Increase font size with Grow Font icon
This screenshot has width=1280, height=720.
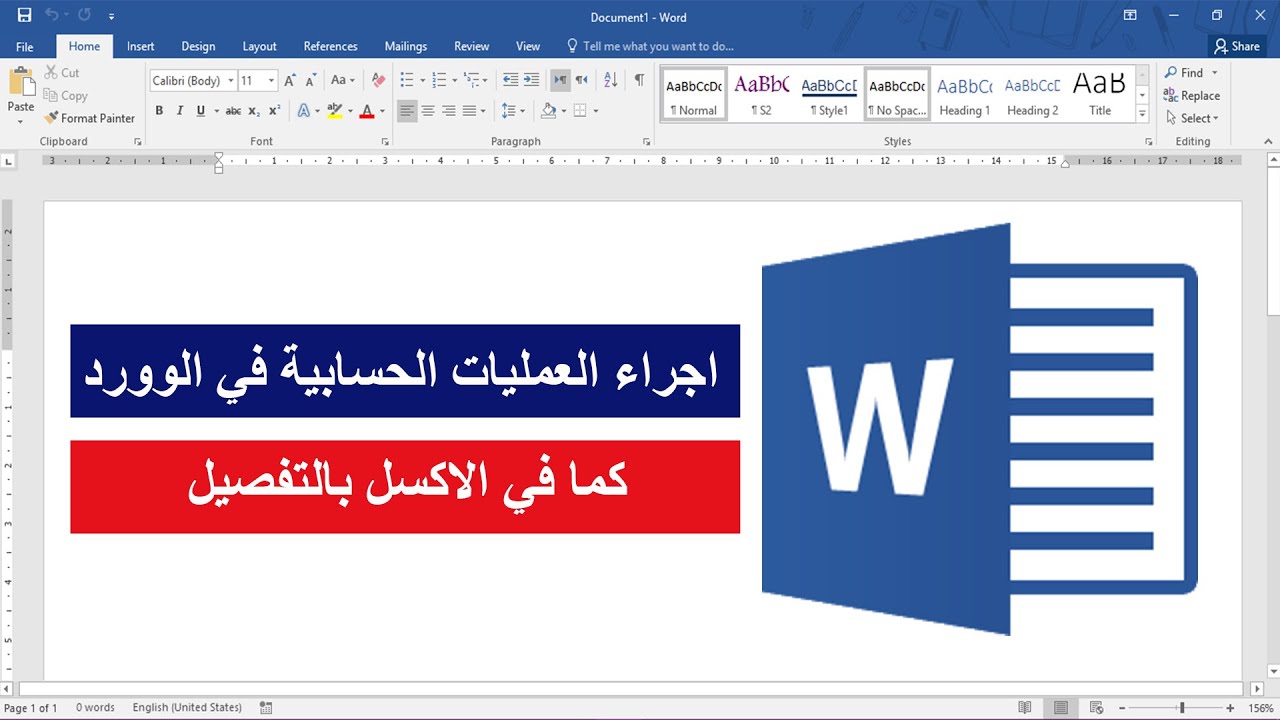[x=290, y=81]
